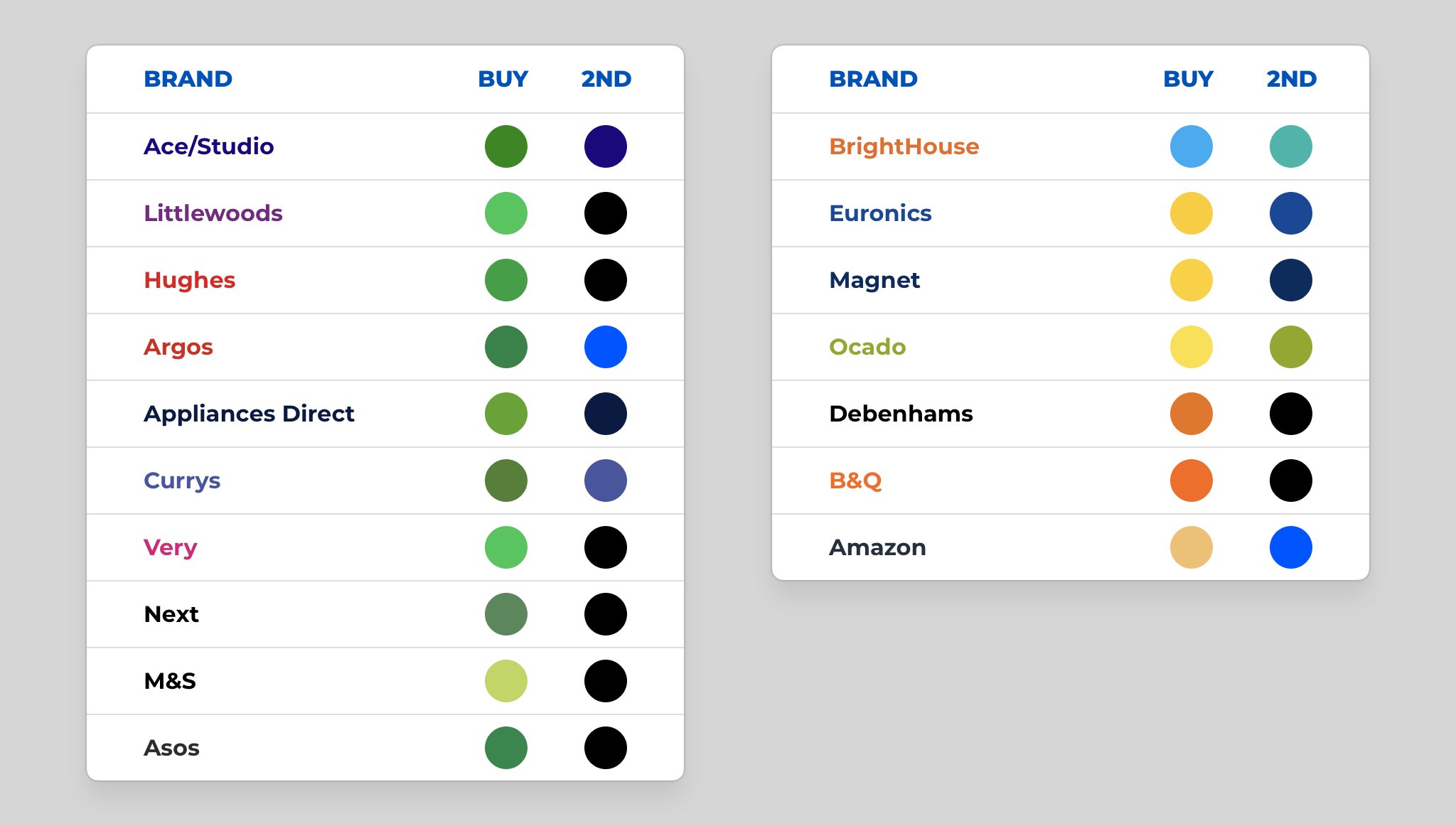Select Littlewoods 2ND black swatch
Image resolution: width=1456 pixels, height=826 pixels.
point(605,213)
